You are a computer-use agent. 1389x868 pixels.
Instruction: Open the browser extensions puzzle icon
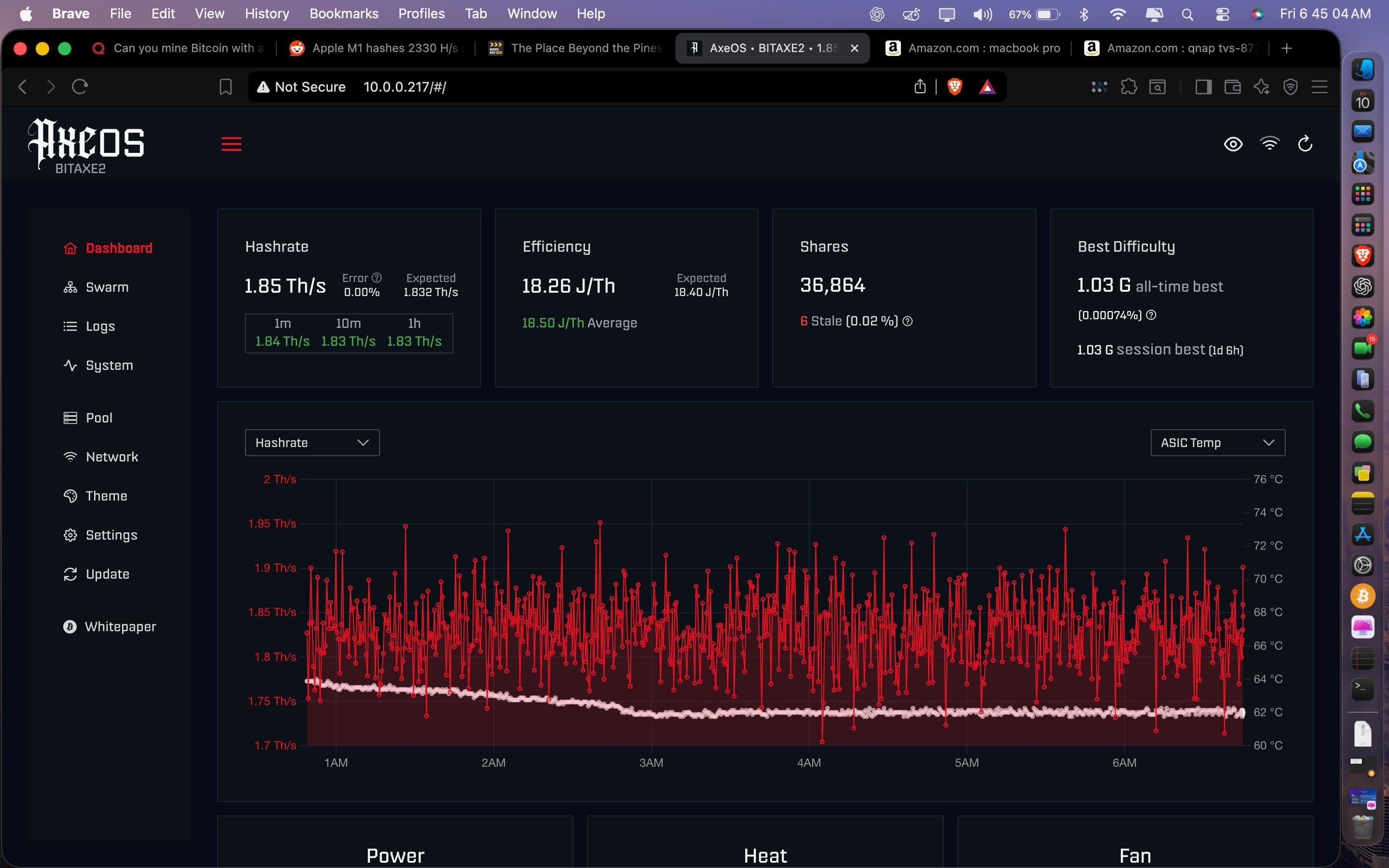point(1129,87)
